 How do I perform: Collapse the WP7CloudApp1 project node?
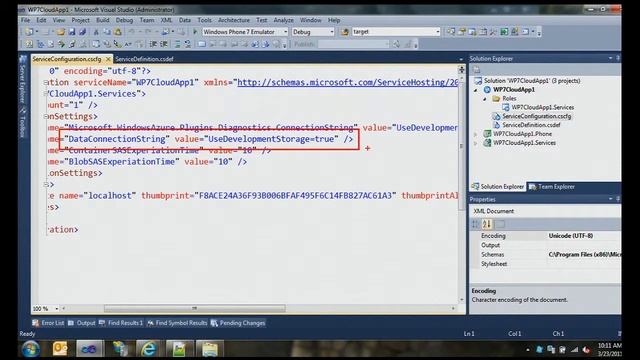coord(476,90)
